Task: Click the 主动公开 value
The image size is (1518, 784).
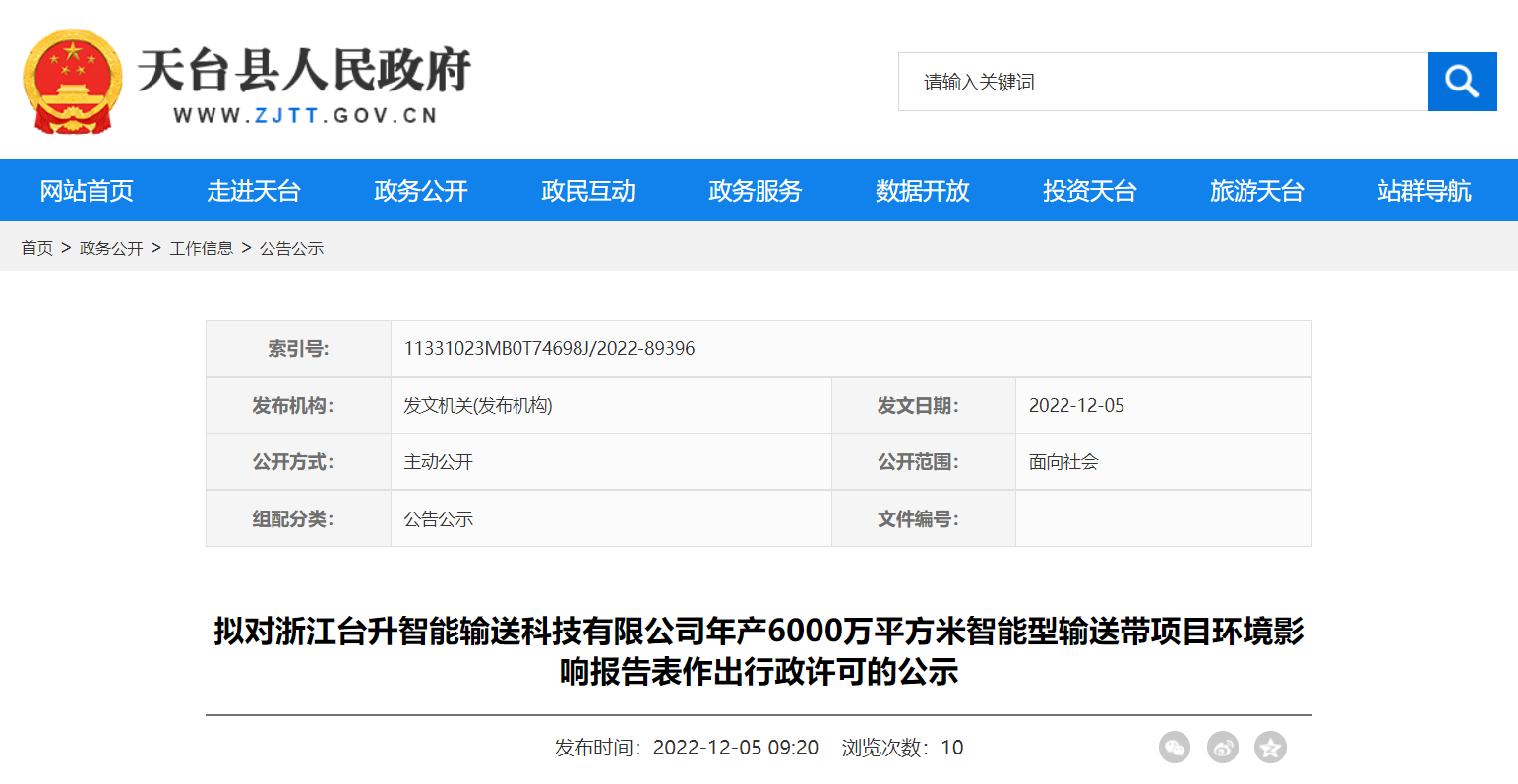Action: (x=439, y=461)
